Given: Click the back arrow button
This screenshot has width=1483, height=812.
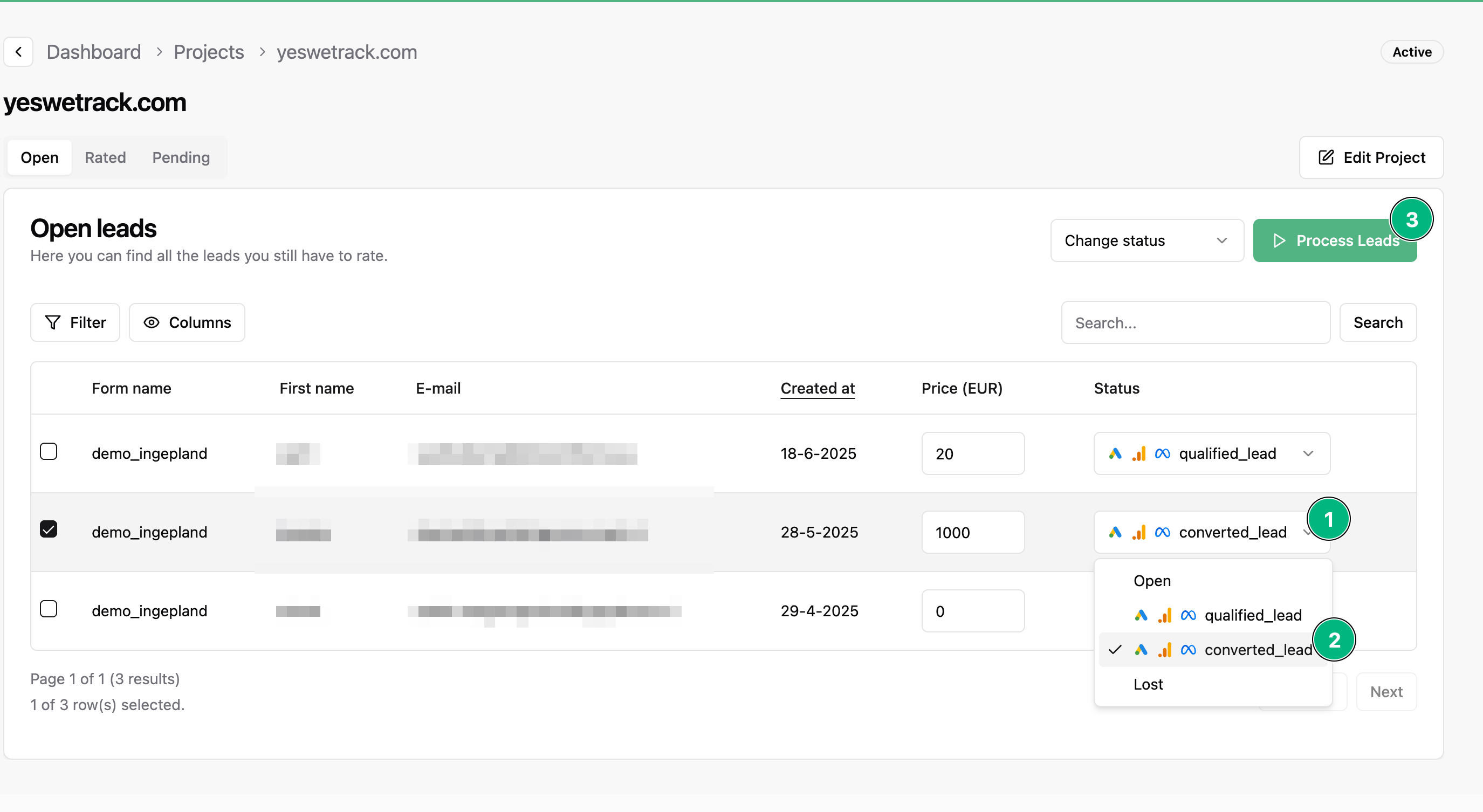Looking at the screenshot, I should [18, 52].
